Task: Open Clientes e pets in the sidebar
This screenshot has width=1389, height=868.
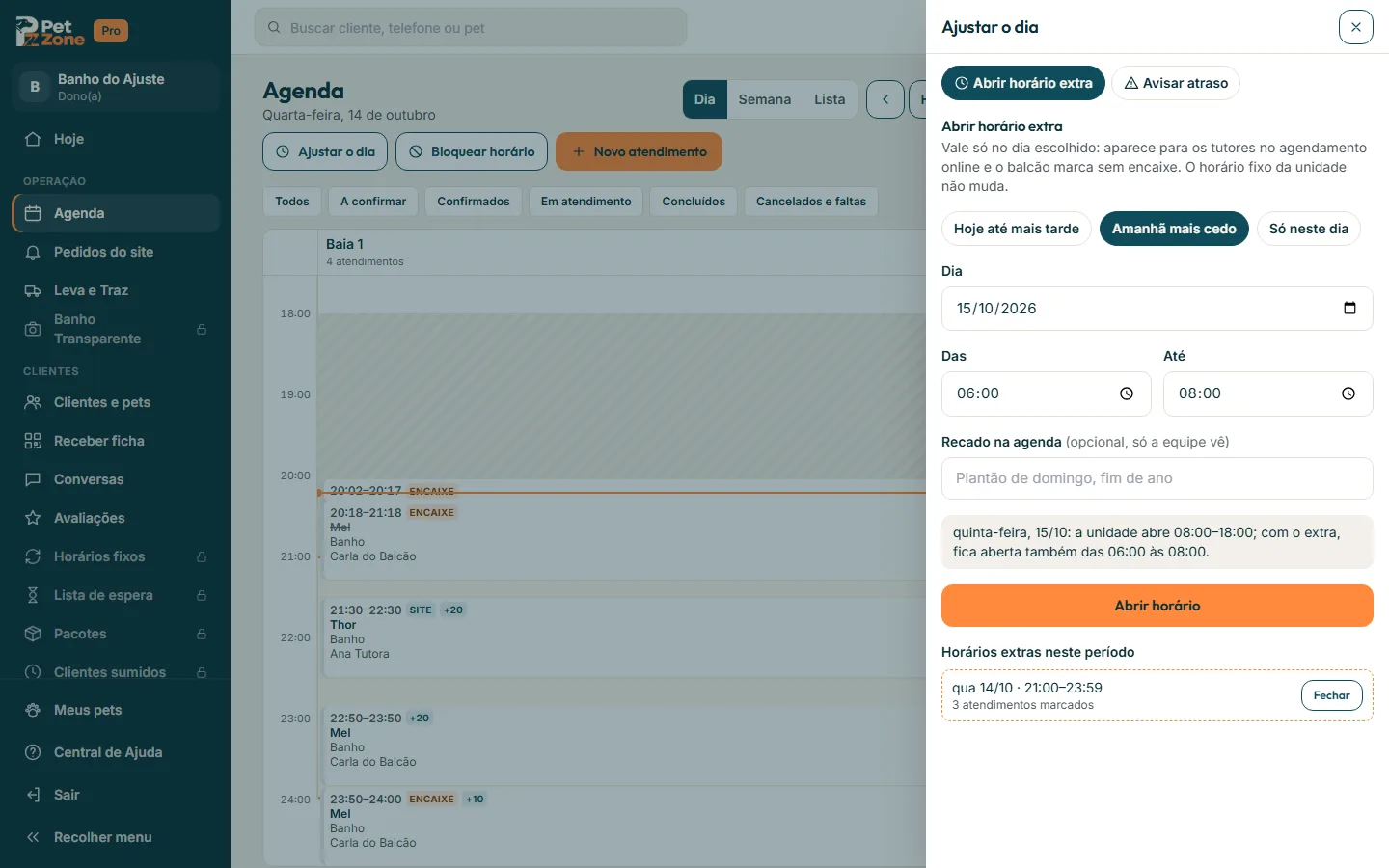Action: click(116, 402)
